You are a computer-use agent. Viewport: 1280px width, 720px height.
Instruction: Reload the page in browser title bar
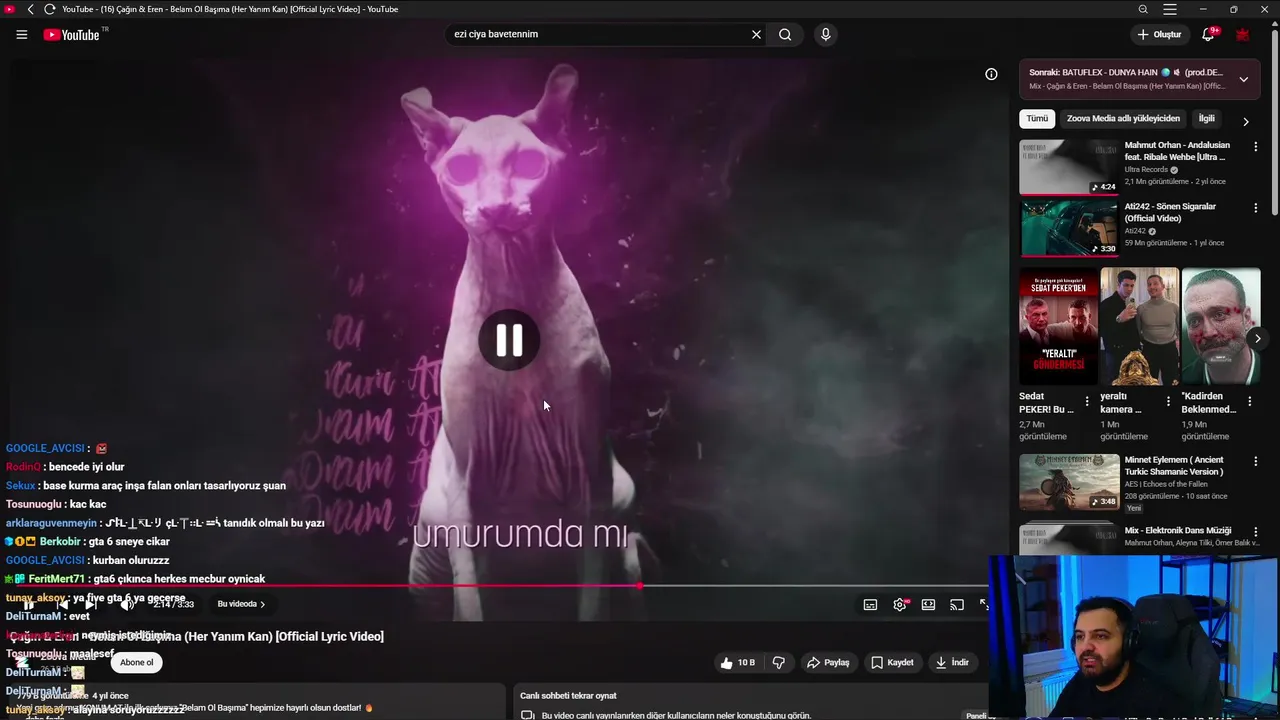pyautogui.click(x=49, y=9)
